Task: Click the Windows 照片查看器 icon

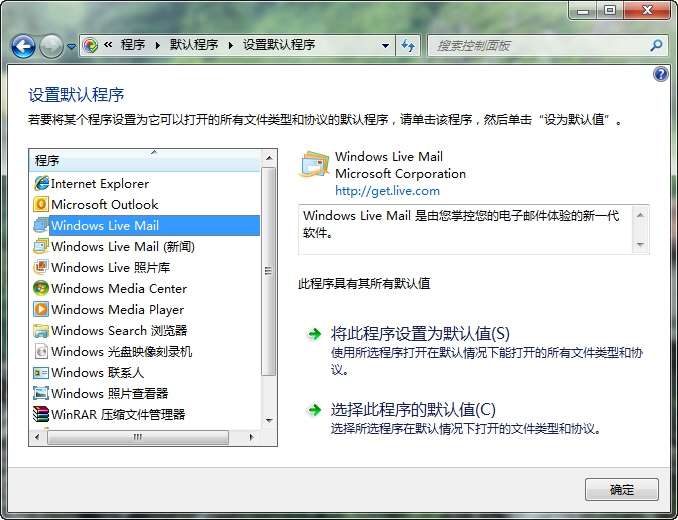Action: coord(41,393)
